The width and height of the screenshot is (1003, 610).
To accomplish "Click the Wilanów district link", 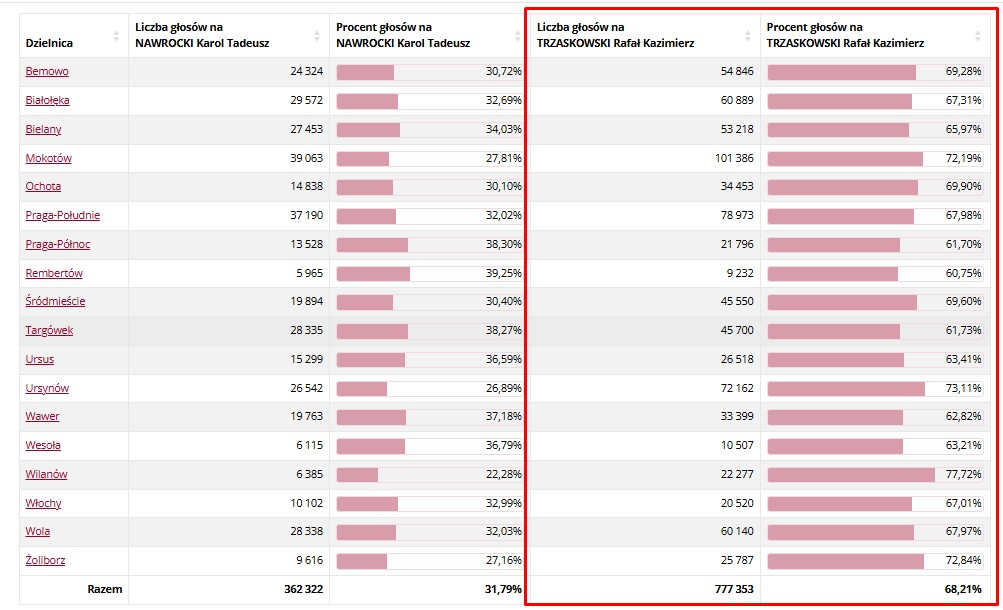I will (x=46, y=474).
